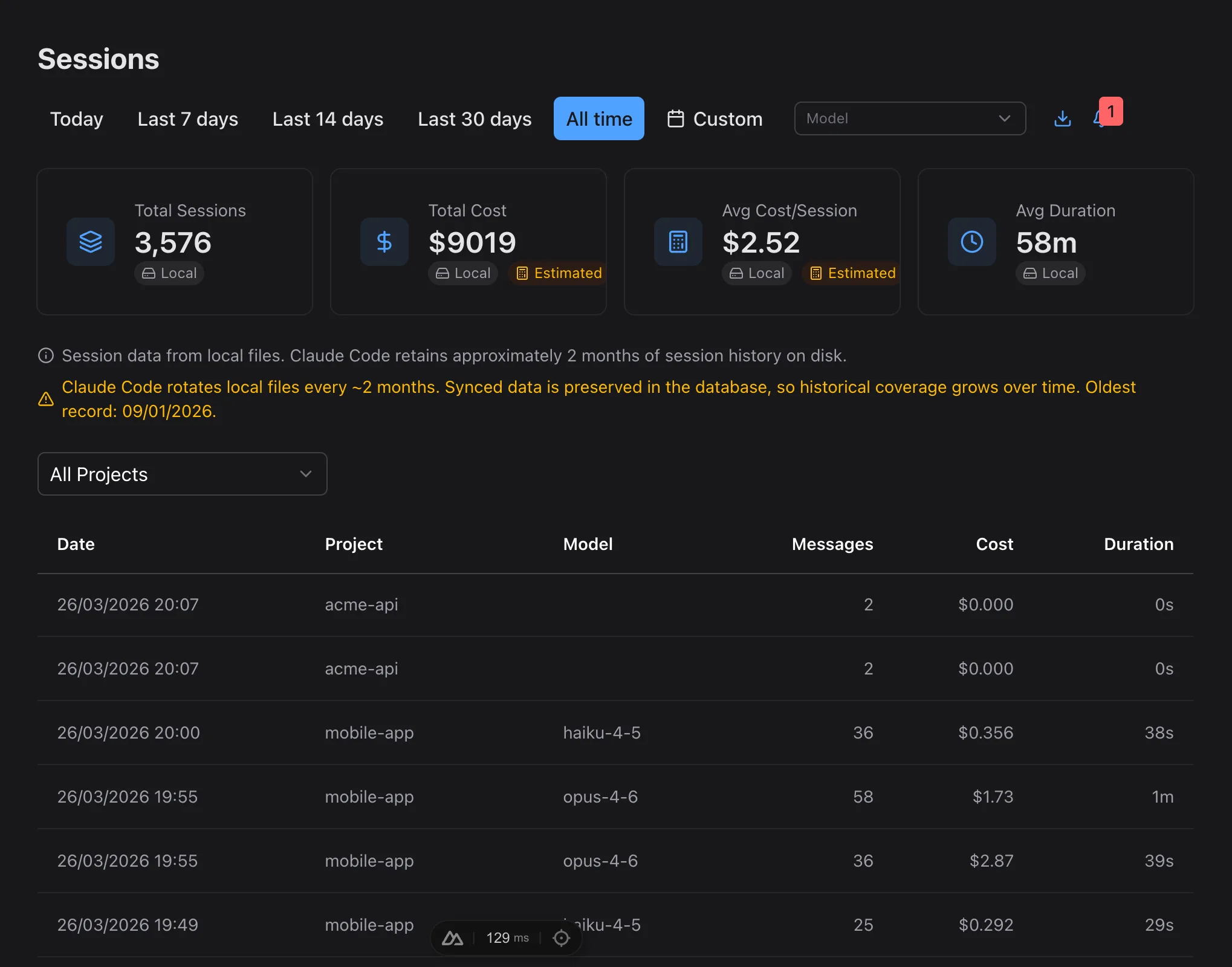The height and width of the screenshot is (967, 1232).
Task: Click the Avg Cost/Session calculator icon
Action: tap(678, 242)
